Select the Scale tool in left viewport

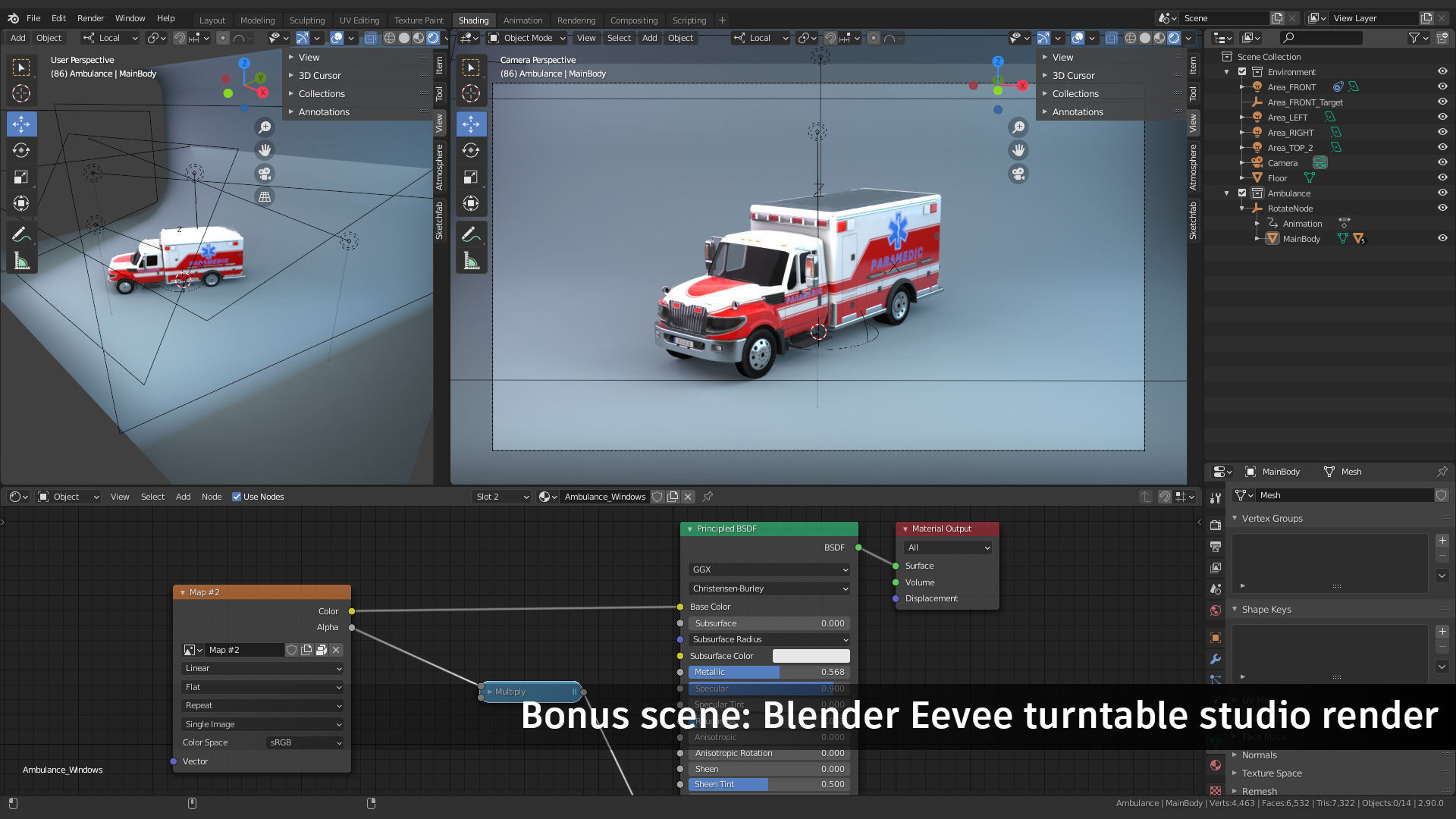(21, 177)
